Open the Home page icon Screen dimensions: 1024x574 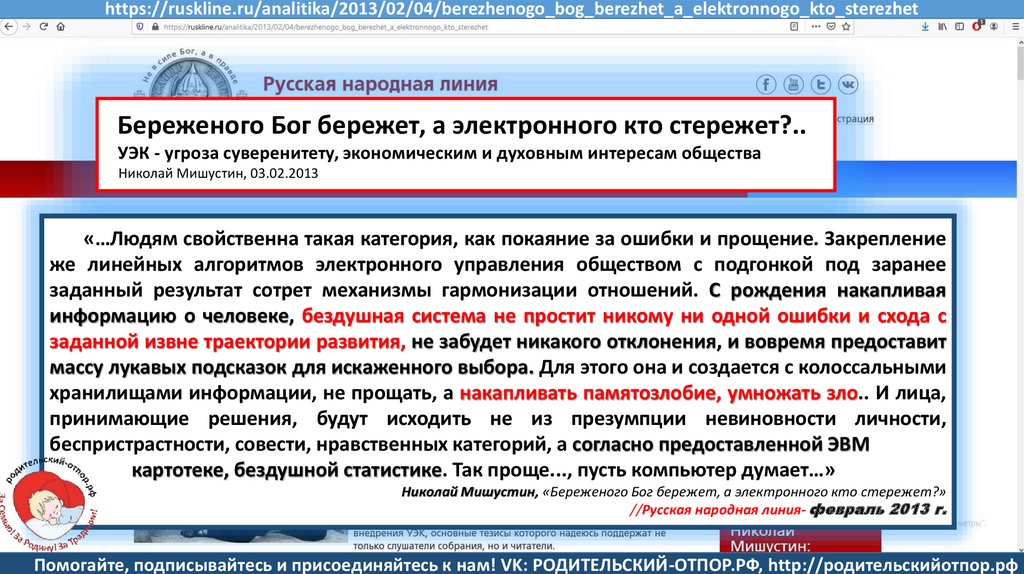pos(61,27)
